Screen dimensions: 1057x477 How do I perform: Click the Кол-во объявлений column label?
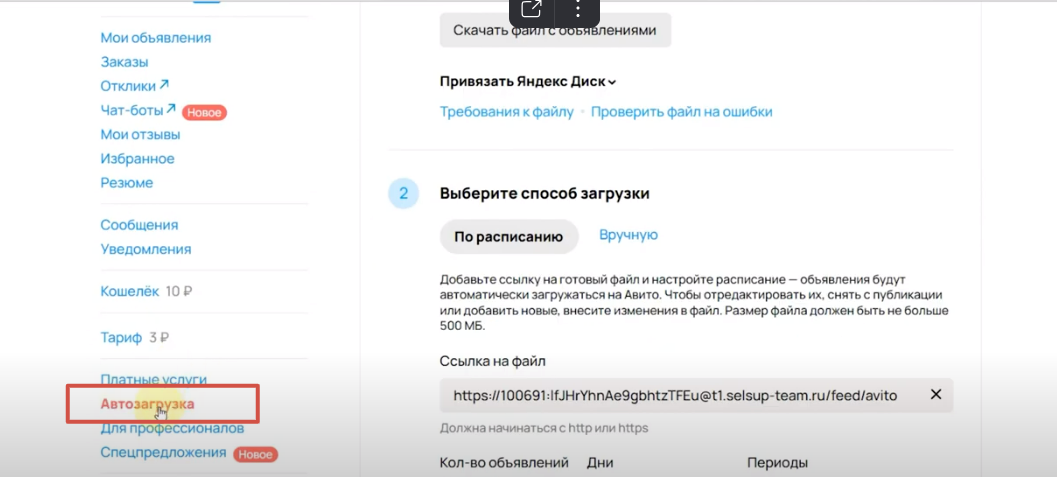504,463
